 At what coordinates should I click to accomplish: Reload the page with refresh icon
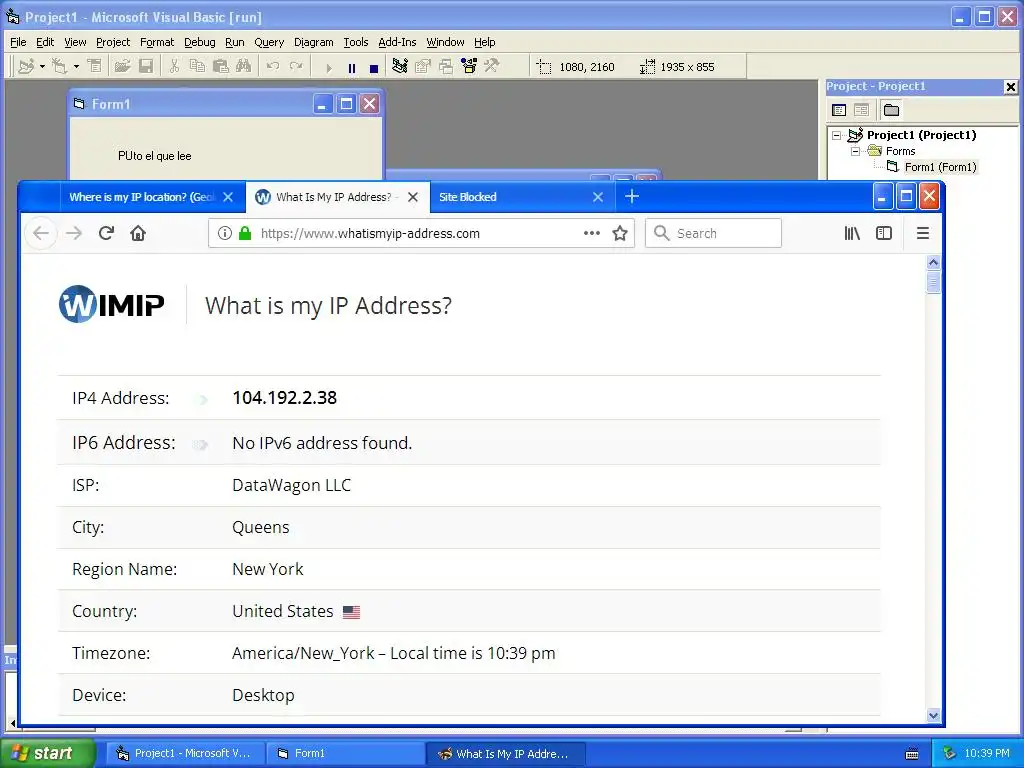(106, 233)
